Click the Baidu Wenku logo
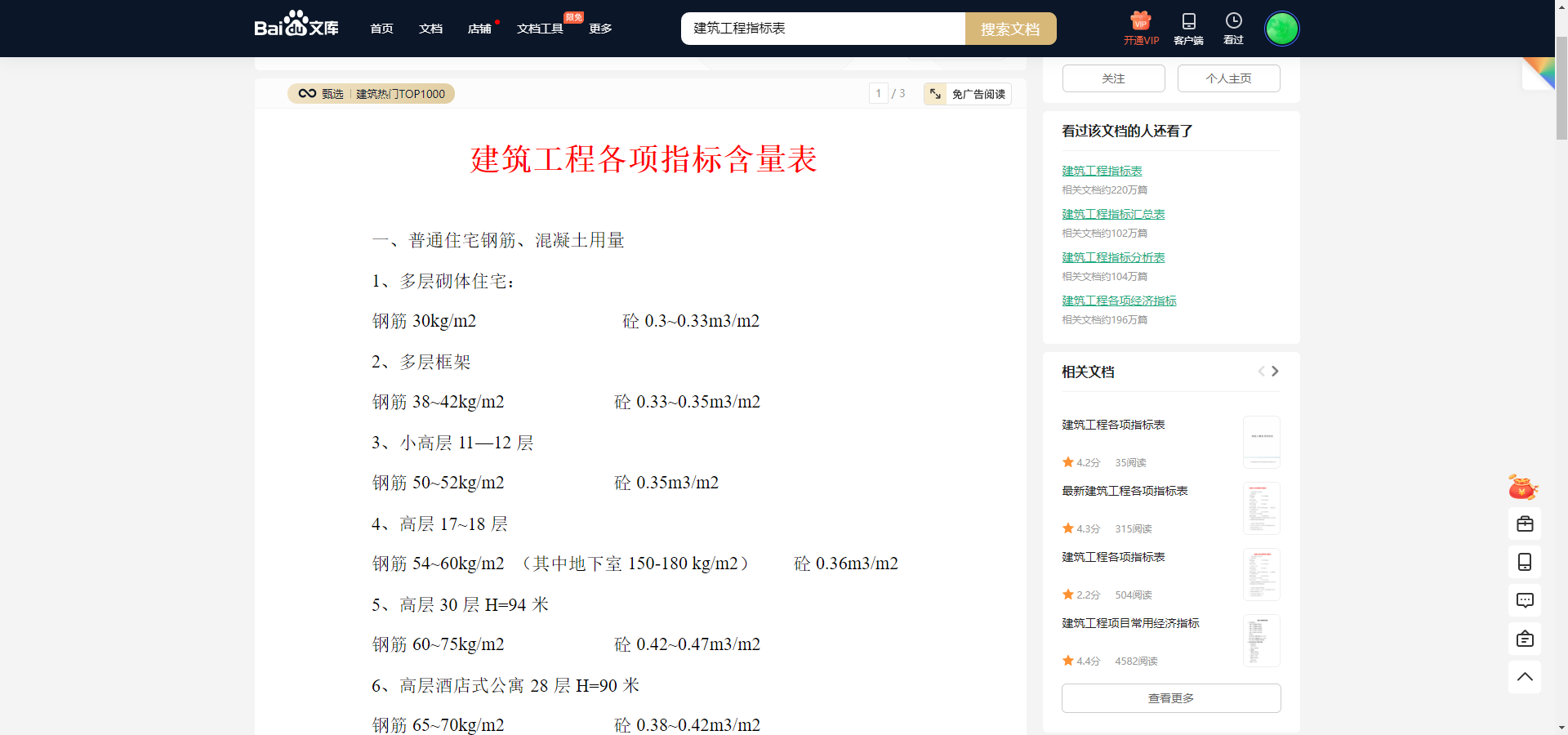1568x735 pixels. click(x=296, y=24)
